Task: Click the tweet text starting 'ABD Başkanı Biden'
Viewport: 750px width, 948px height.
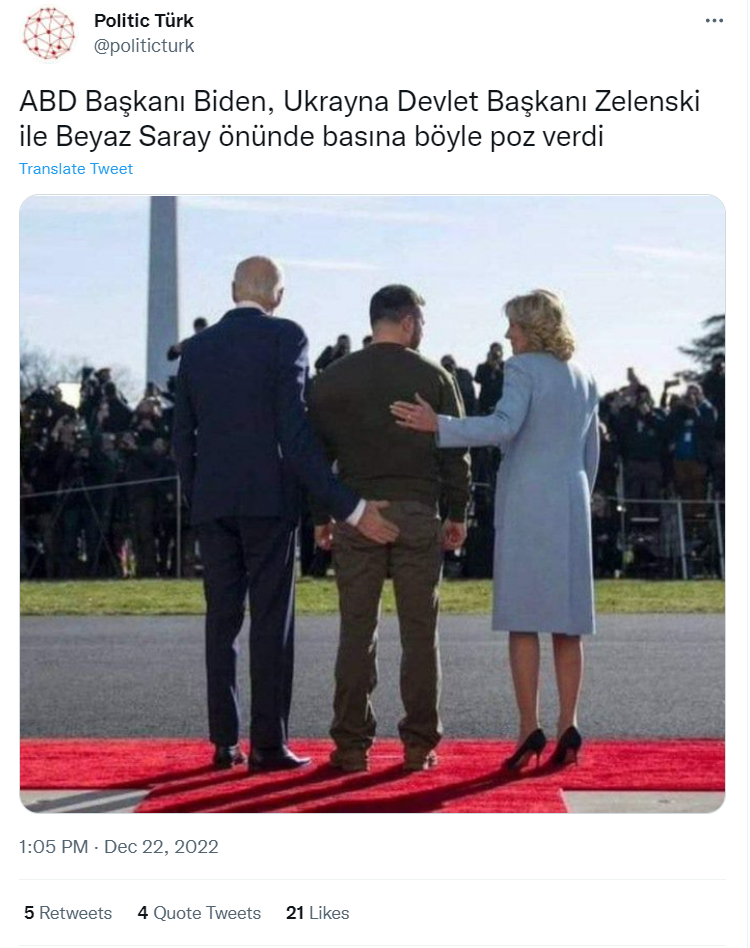Action: pos(360,118)
